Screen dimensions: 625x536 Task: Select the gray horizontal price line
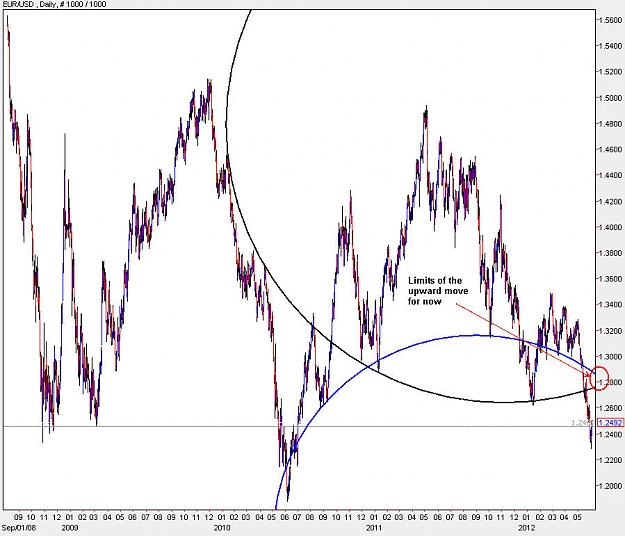[299, 426]
